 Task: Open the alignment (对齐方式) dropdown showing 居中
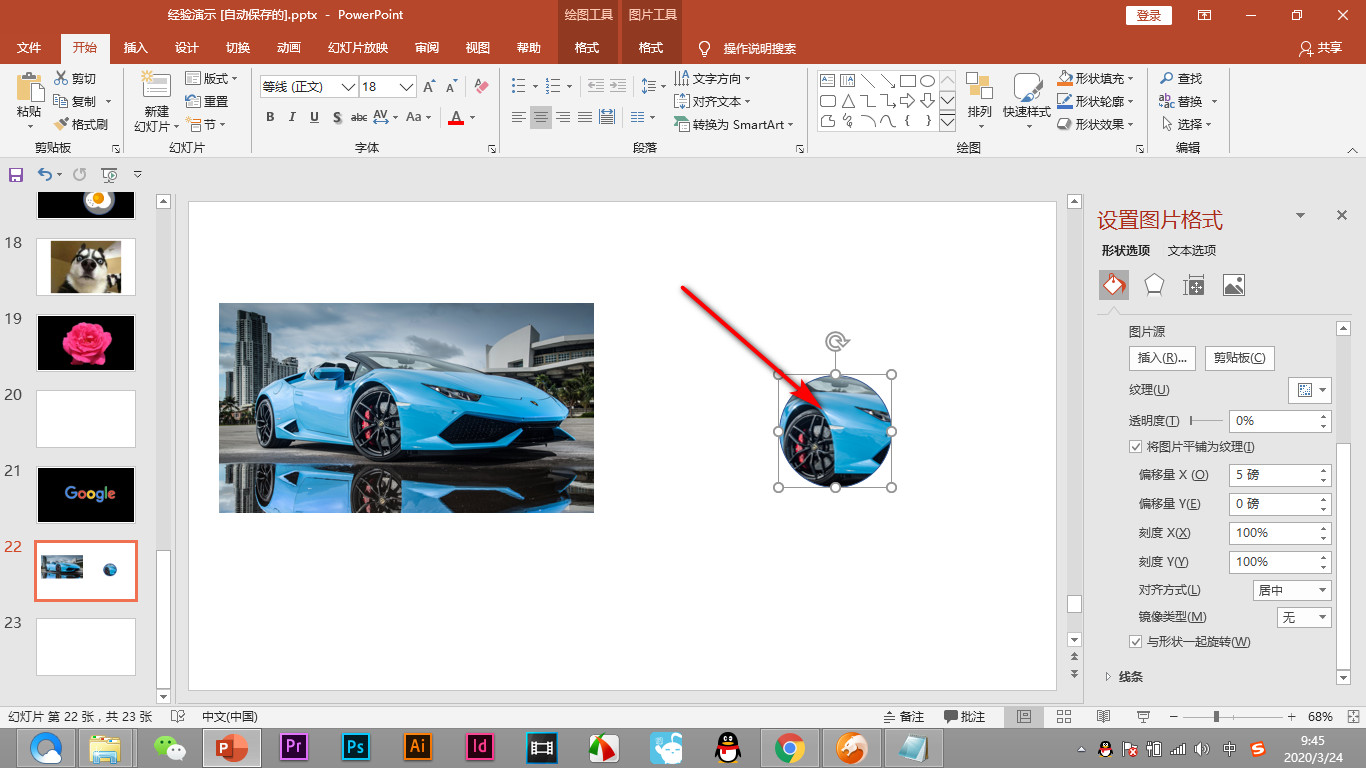click(1292, 590)
